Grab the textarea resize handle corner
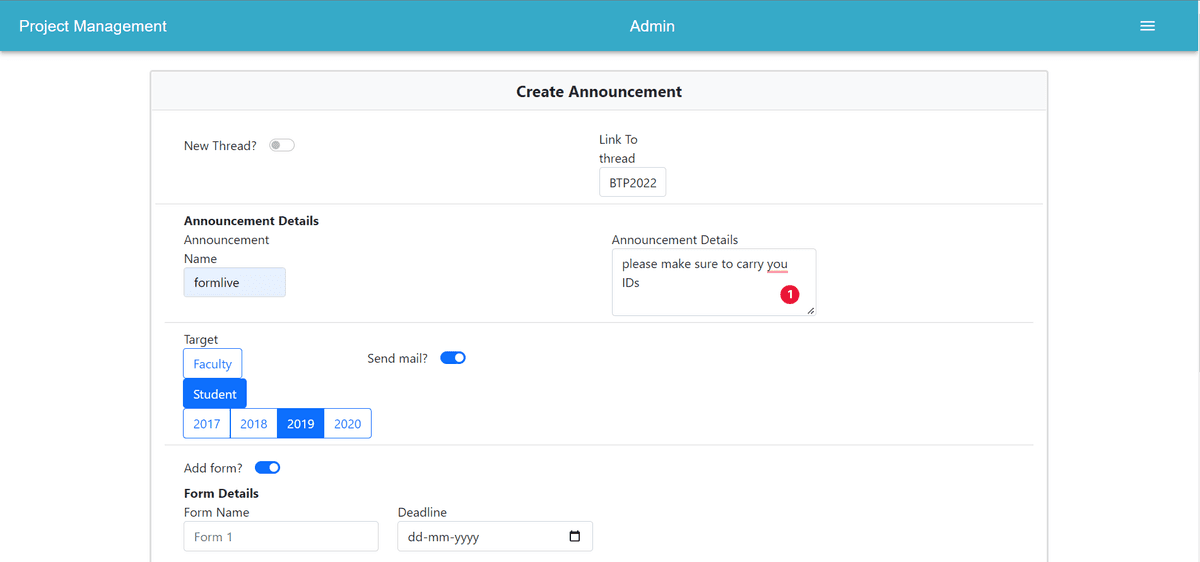1200x562 pixels. [810, 310]
